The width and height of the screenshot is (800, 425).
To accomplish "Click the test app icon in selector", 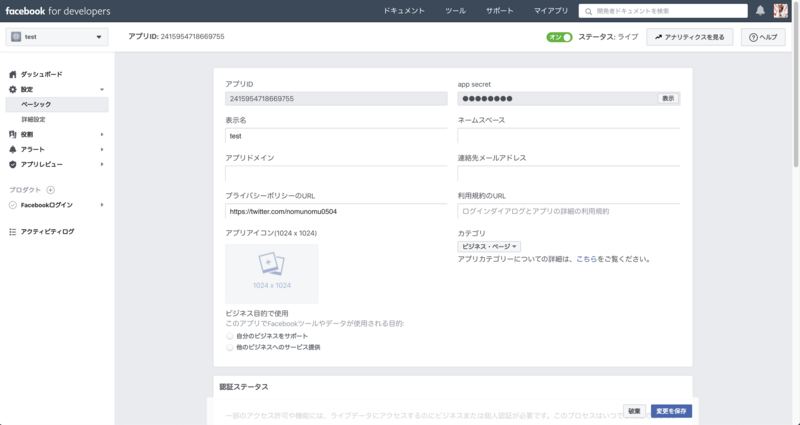I will click(x=16, y=37).
